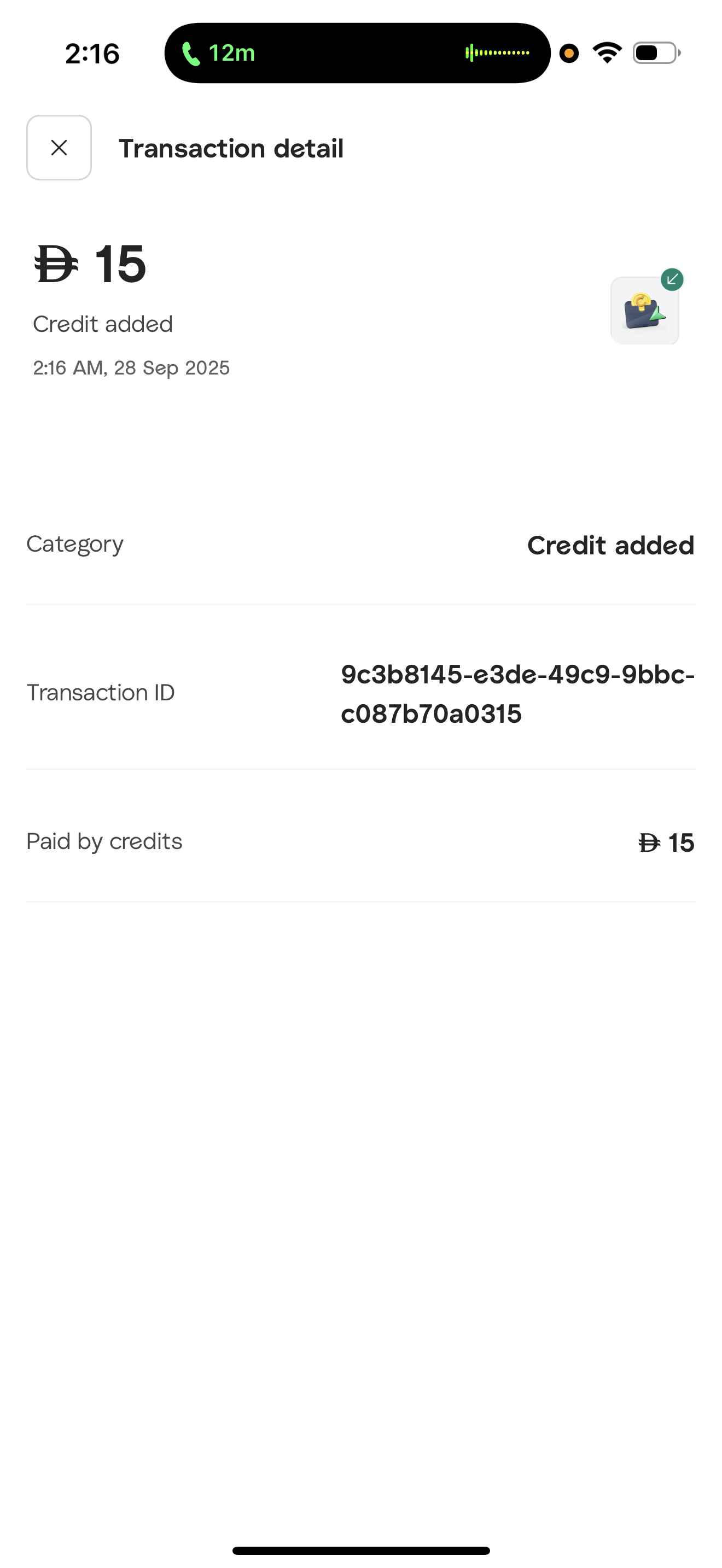Tap the home indicator bar
Image resolution: width=722 pixels, height=1568 pixels.
tap(361, 1551)
